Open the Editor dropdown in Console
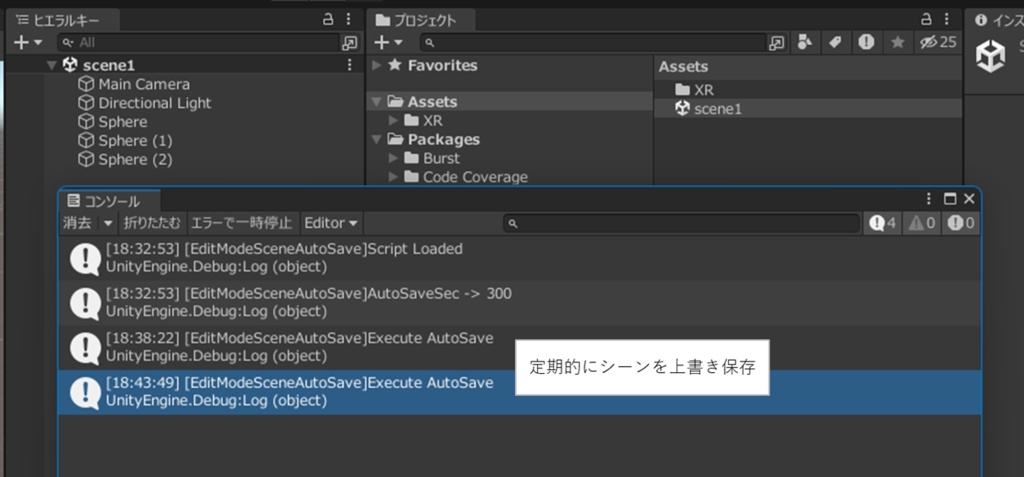Image resolution: width=1024 pixels, height=477 pixels. coord(331,223)
